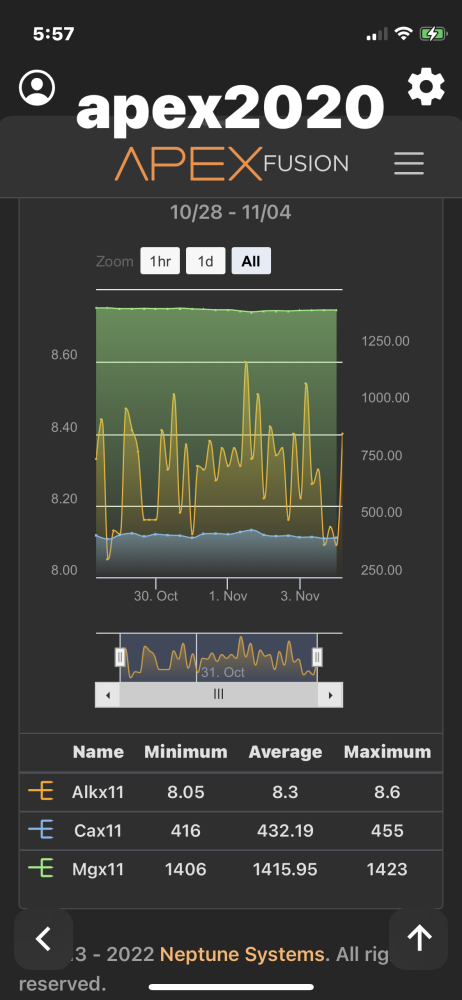Tap the APEX Fusion logo

pyautogui.click(x=232, y=163)
